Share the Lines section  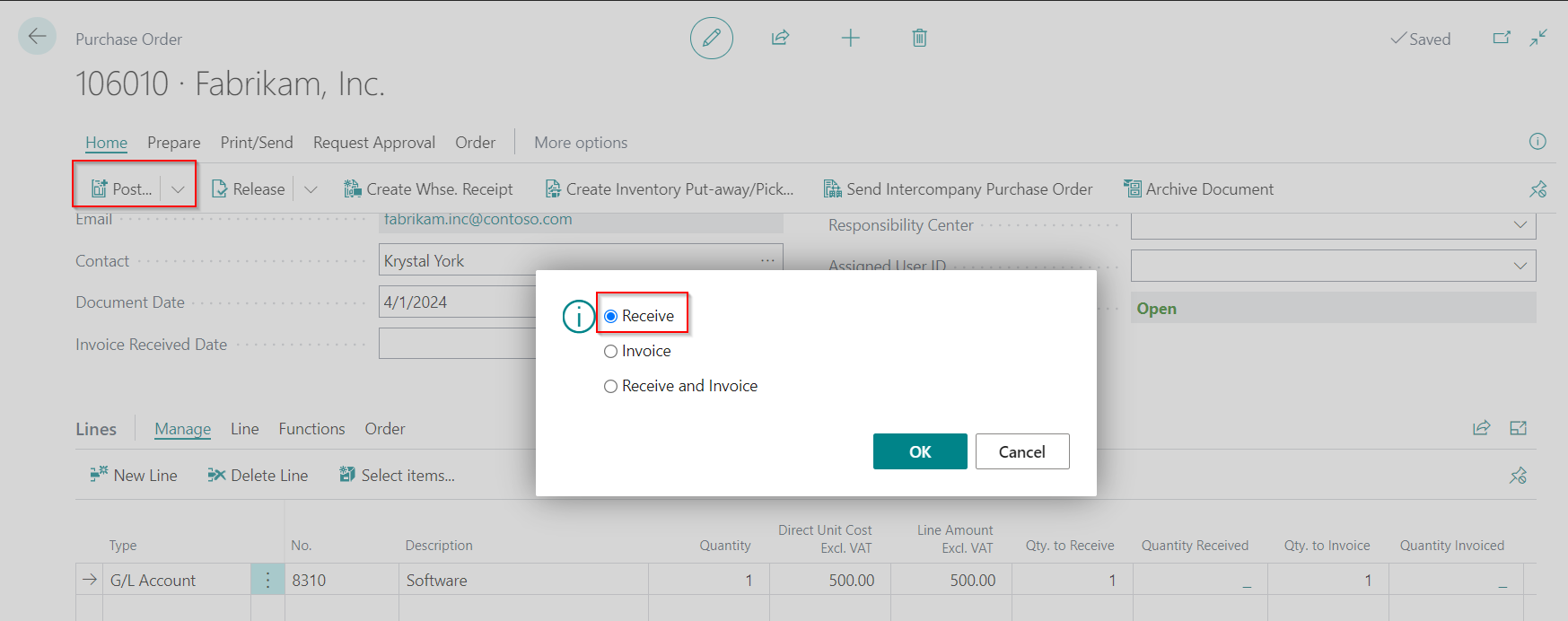pyautogui.click(x=1482, y=428)
